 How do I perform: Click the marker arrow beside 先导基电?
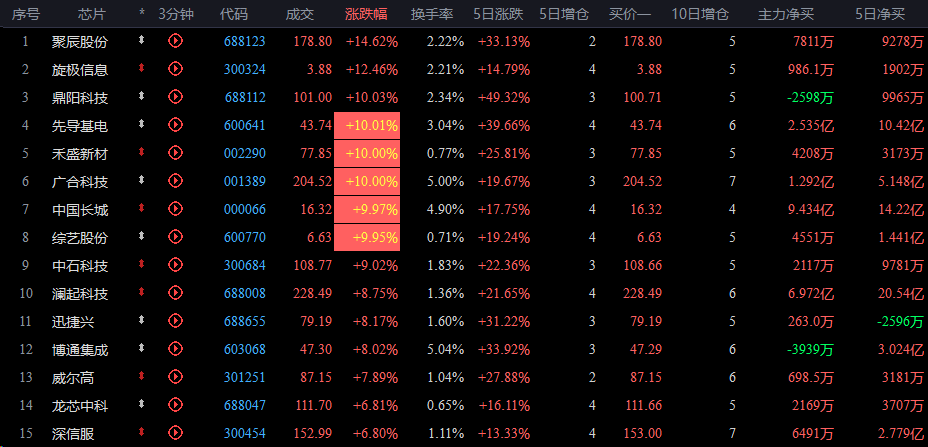(141, 124)
